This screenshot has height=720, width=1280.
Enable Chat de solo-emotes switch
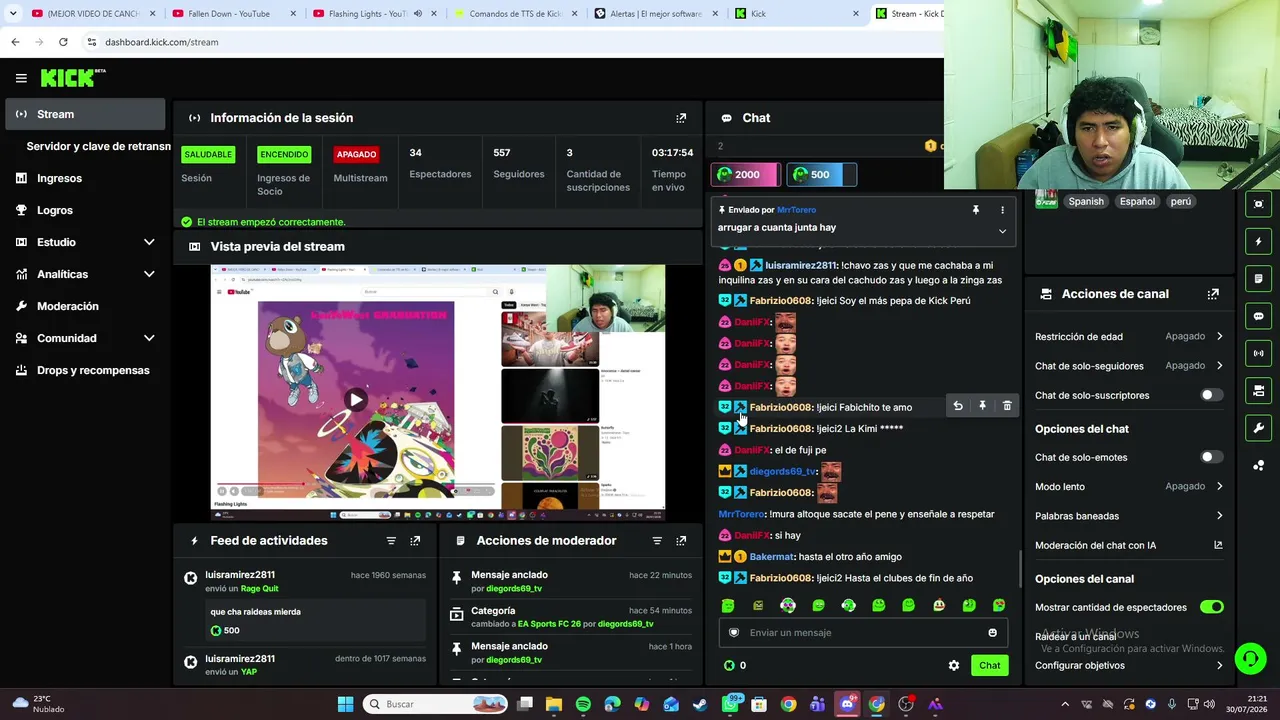pyautogui.click(x=1211, y=457)
